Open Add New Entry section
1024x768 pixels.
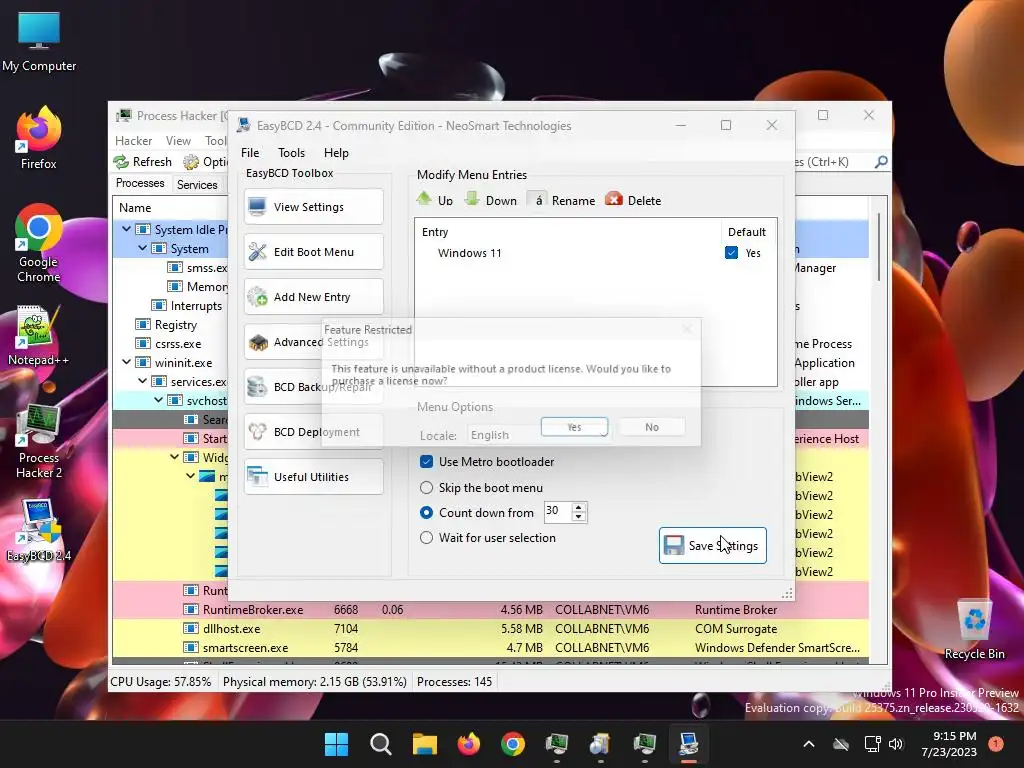point(313,297)
